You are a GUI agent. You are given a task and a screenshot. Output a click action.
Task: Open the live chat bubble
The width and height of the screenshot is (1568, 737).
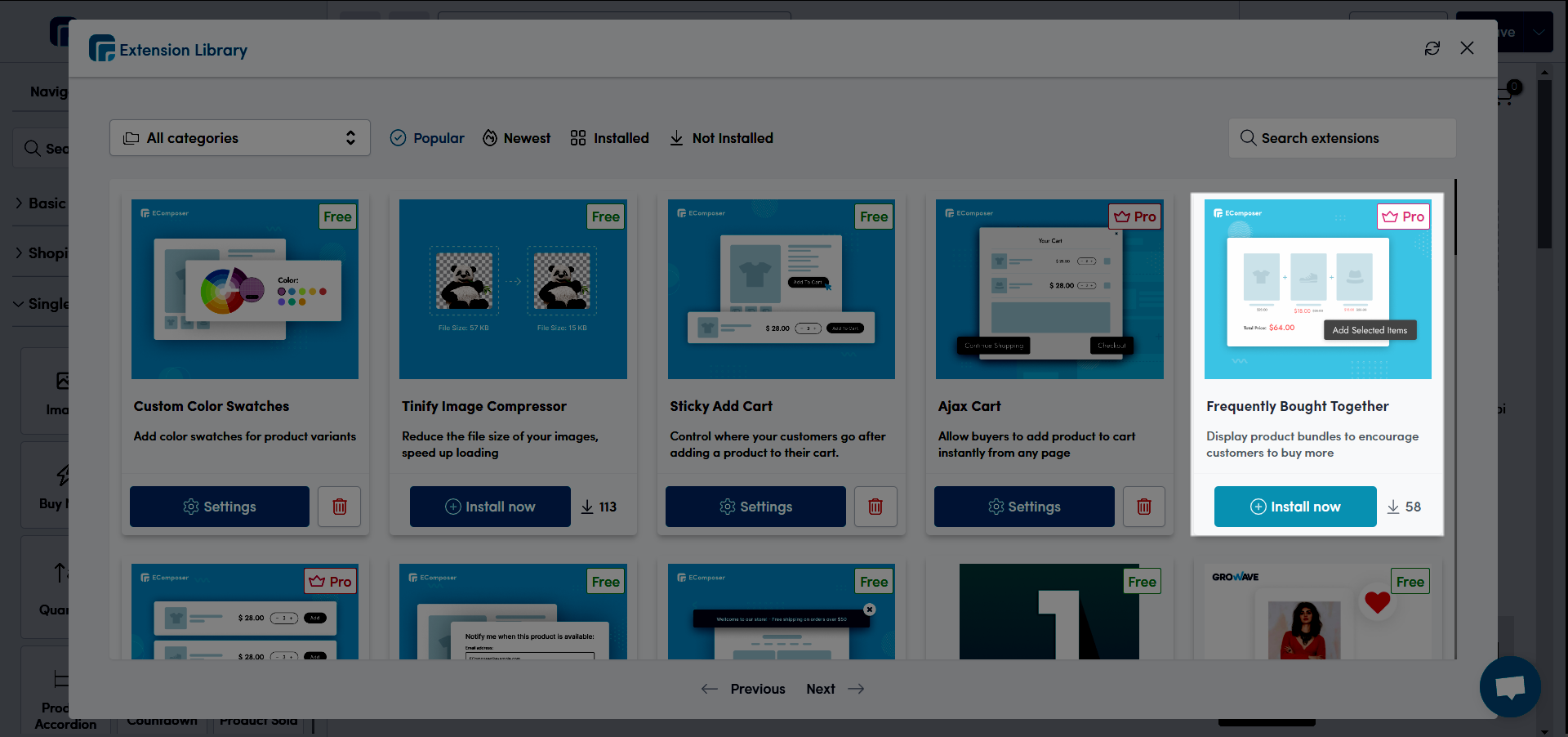[1510, 686]
